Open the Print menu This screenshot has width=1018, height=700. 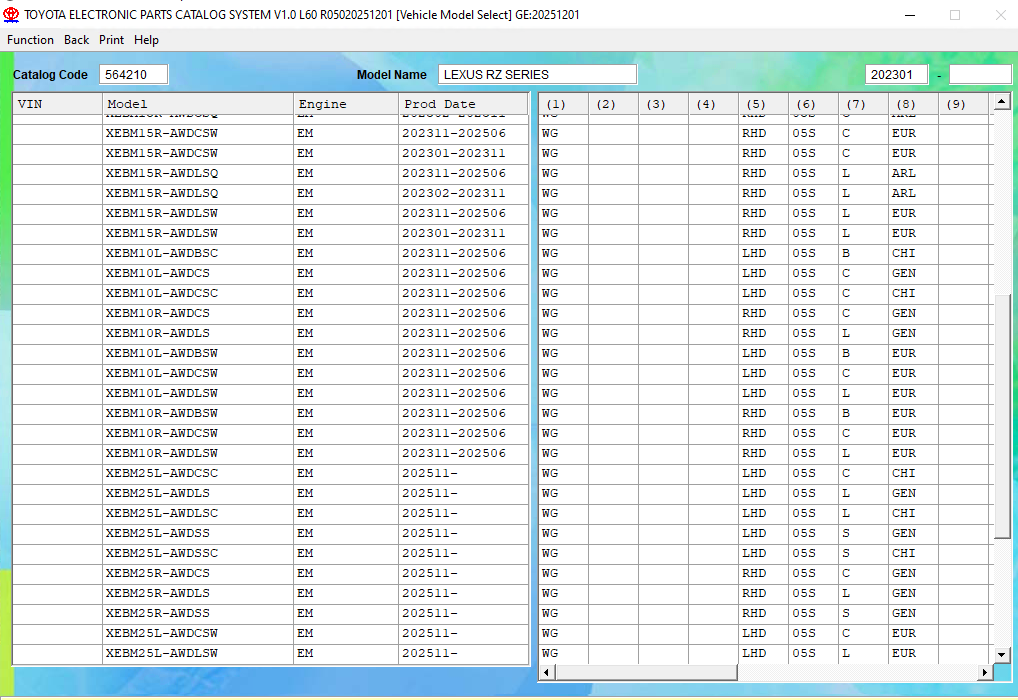(x=111, y=40)
